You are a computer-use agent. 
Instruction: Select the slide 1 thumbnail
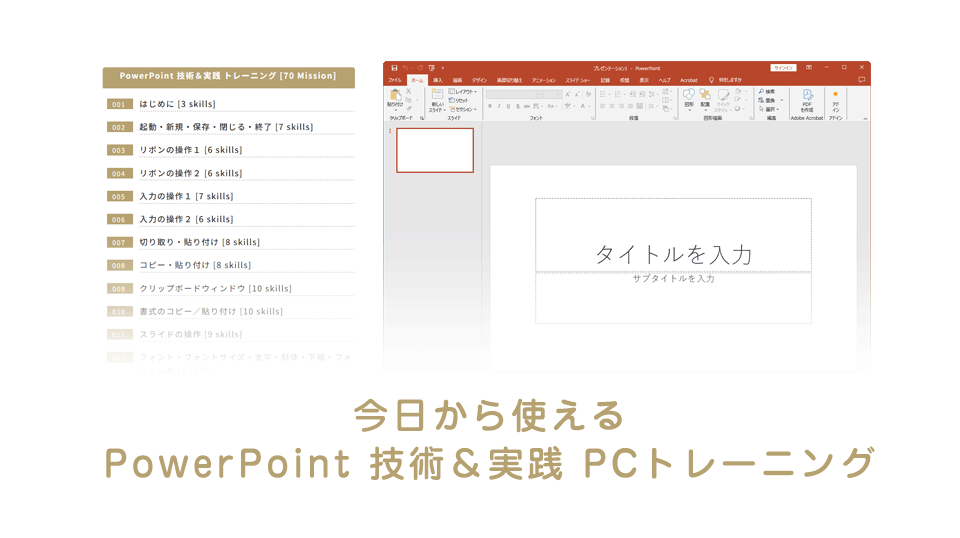(x=435, y=150)
